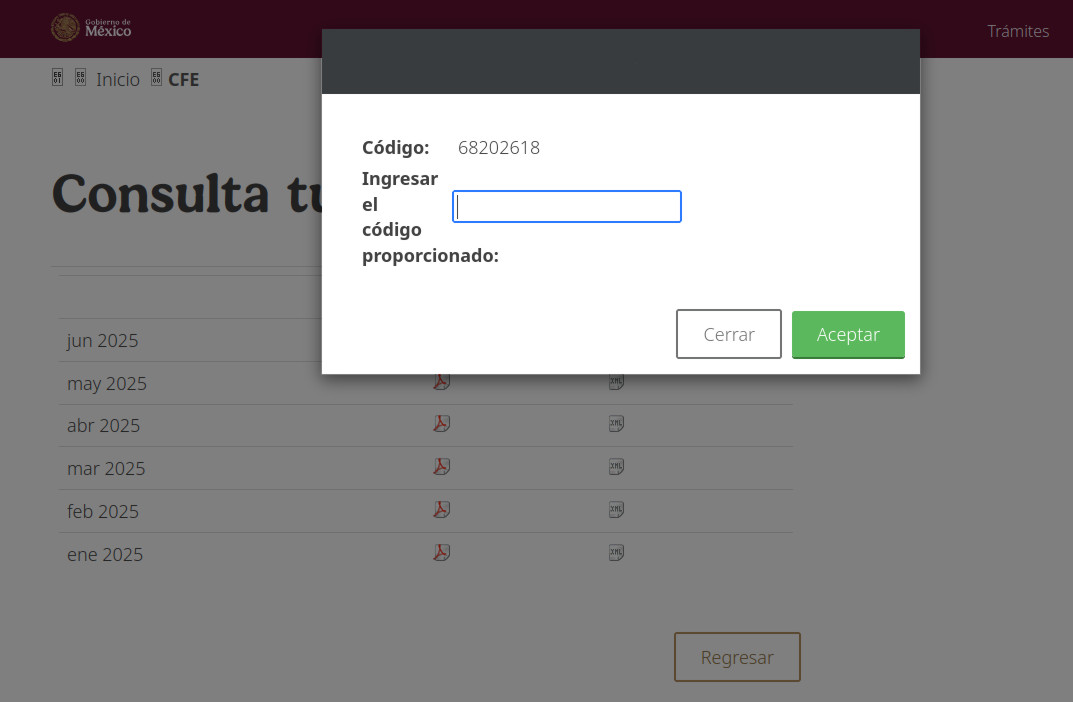Open the Trámites menu item

pyautogui.click(x=1018, y=31)
